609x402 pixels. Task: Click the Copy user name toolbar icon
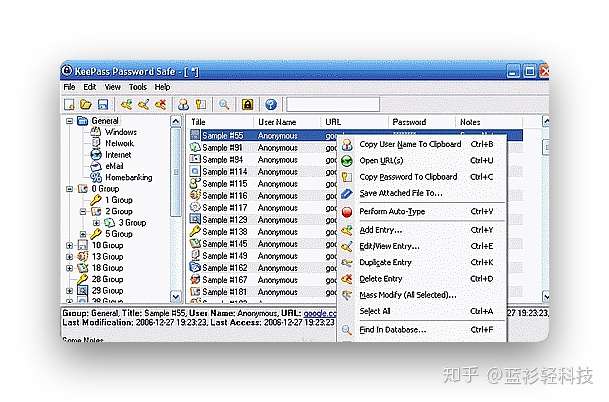(x=183, y=104)
